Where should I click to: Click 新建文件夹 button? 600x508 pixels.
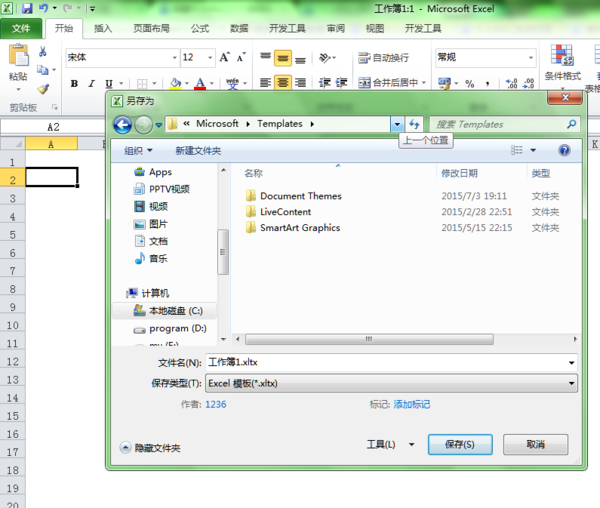click(198, 151)
